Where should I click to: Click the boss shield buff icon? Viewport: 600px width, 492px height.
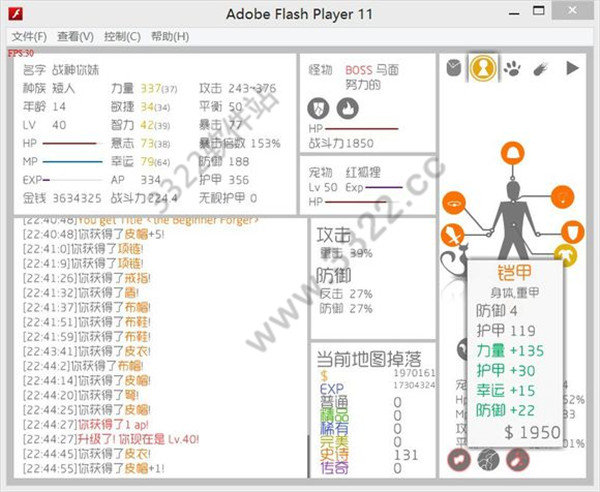point(318,108)
